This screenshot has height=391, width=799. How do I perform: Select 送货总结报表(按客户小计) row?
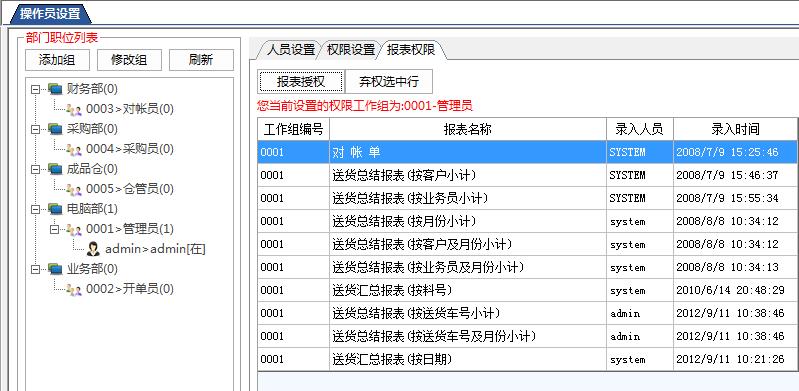coord(527,175)
